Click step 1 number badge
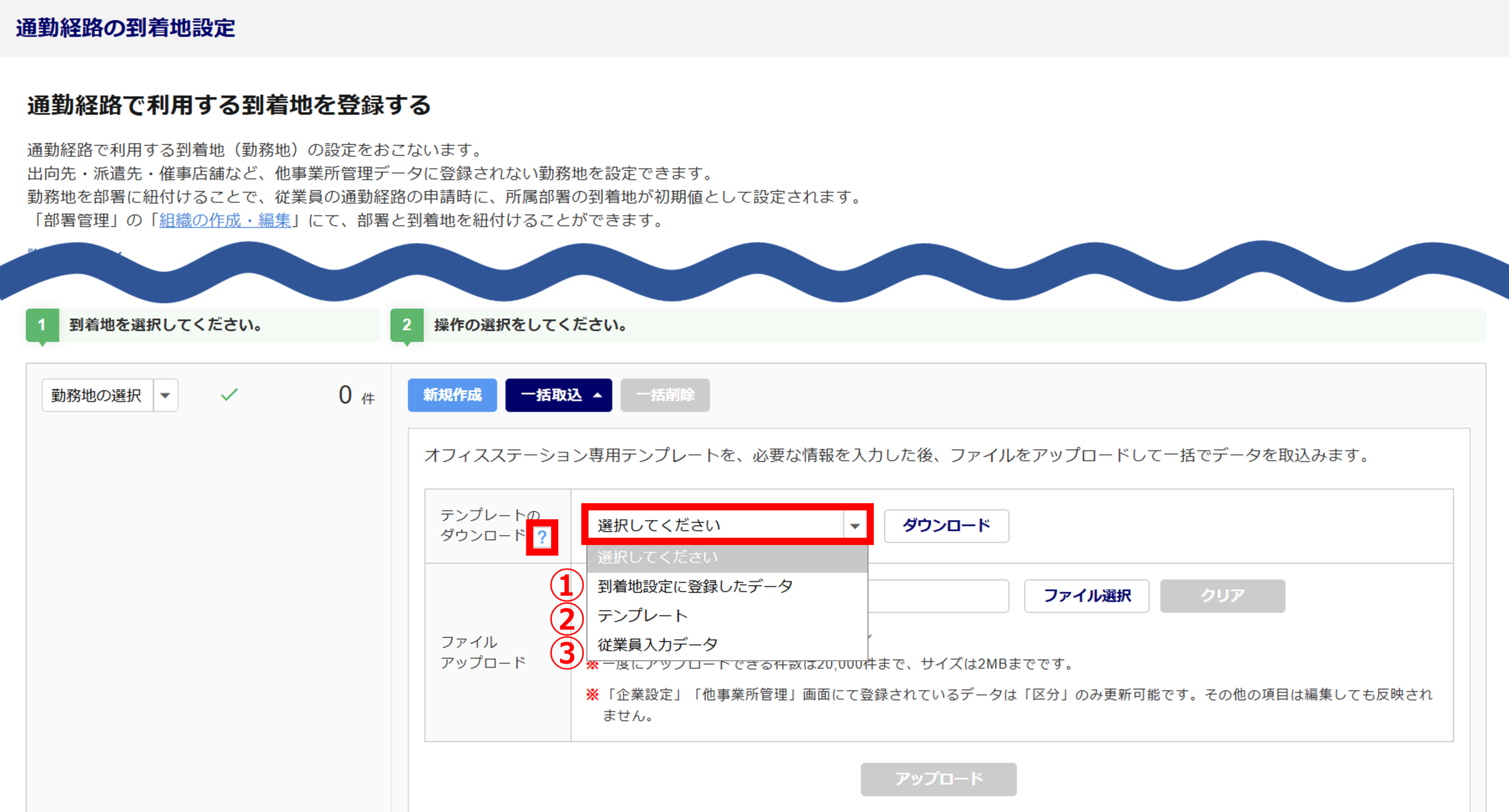This screenshot has width=1509, height=812. (x=42, y=325)
